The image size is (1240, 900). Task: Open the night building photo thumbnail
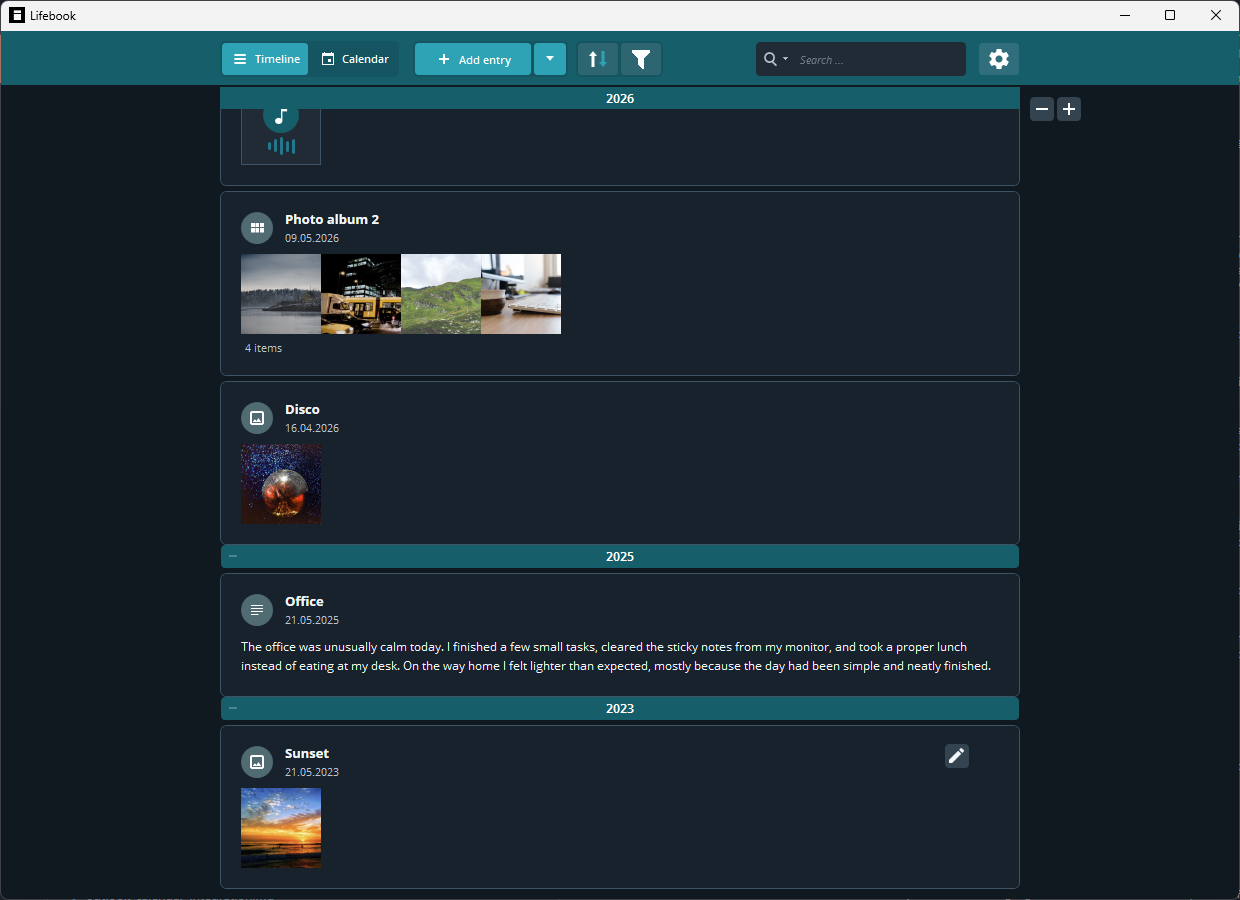[361, 294]
